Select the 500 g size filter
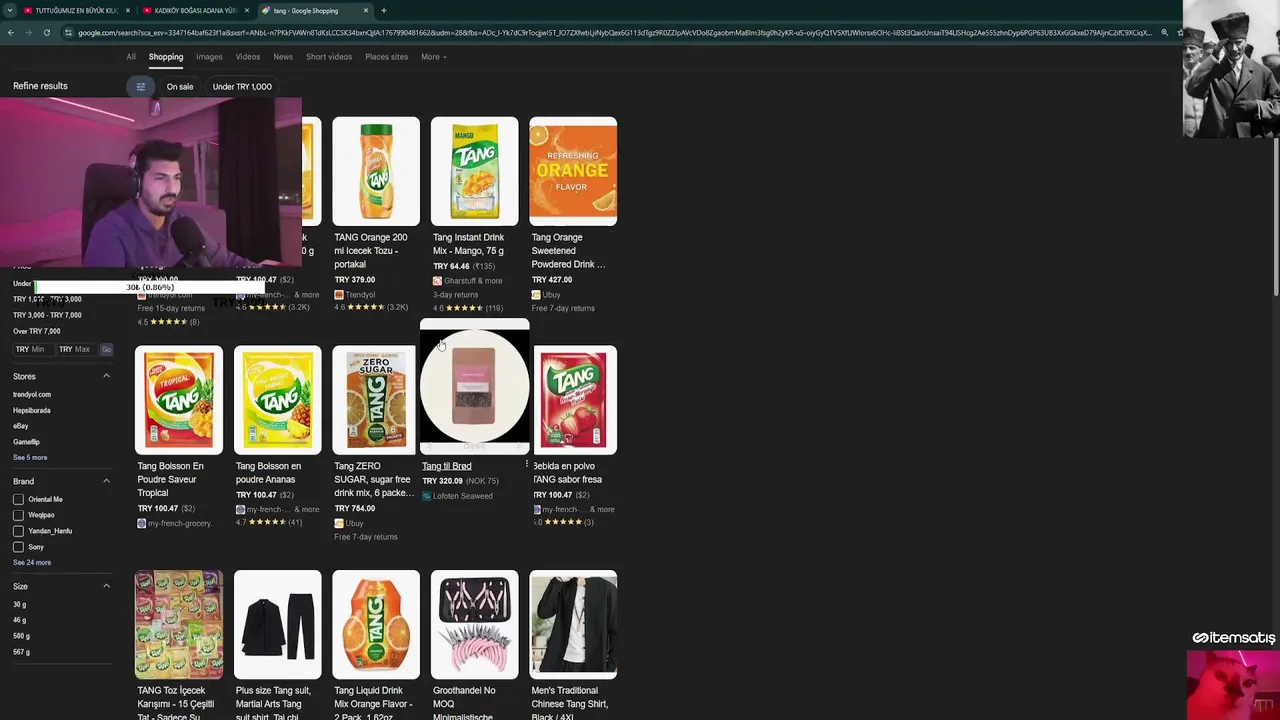The height and width of the screenshot is (720, 1280). pos(21,636)
